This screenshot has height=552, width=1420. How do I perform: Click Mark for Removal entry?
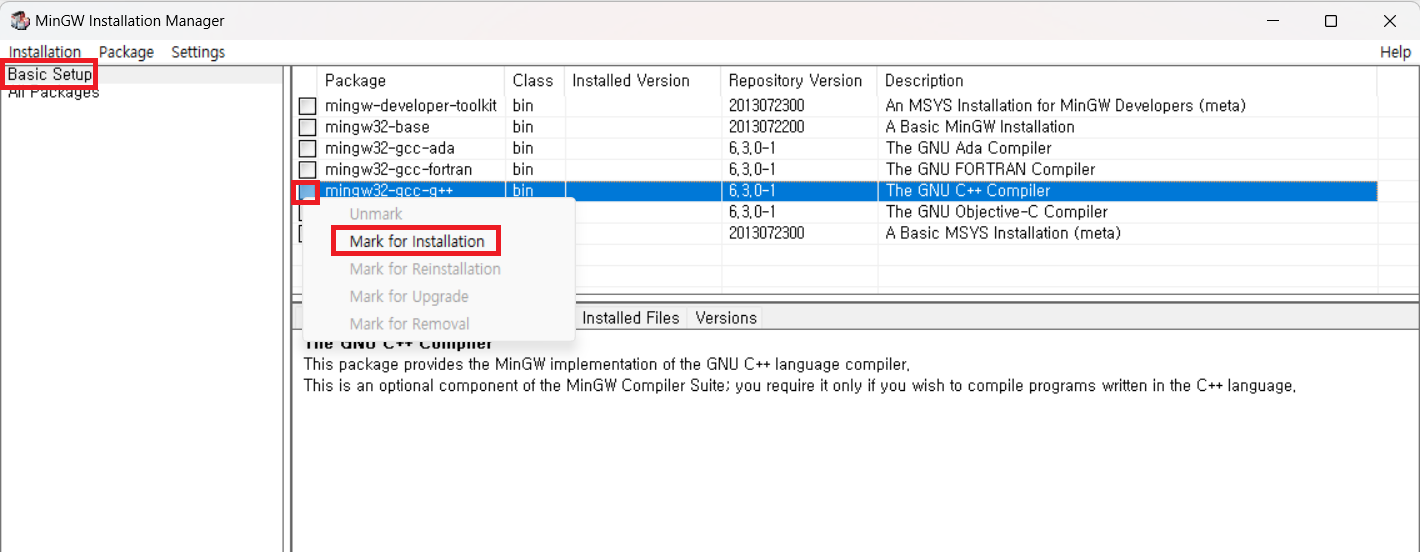(x=409, y=324)
